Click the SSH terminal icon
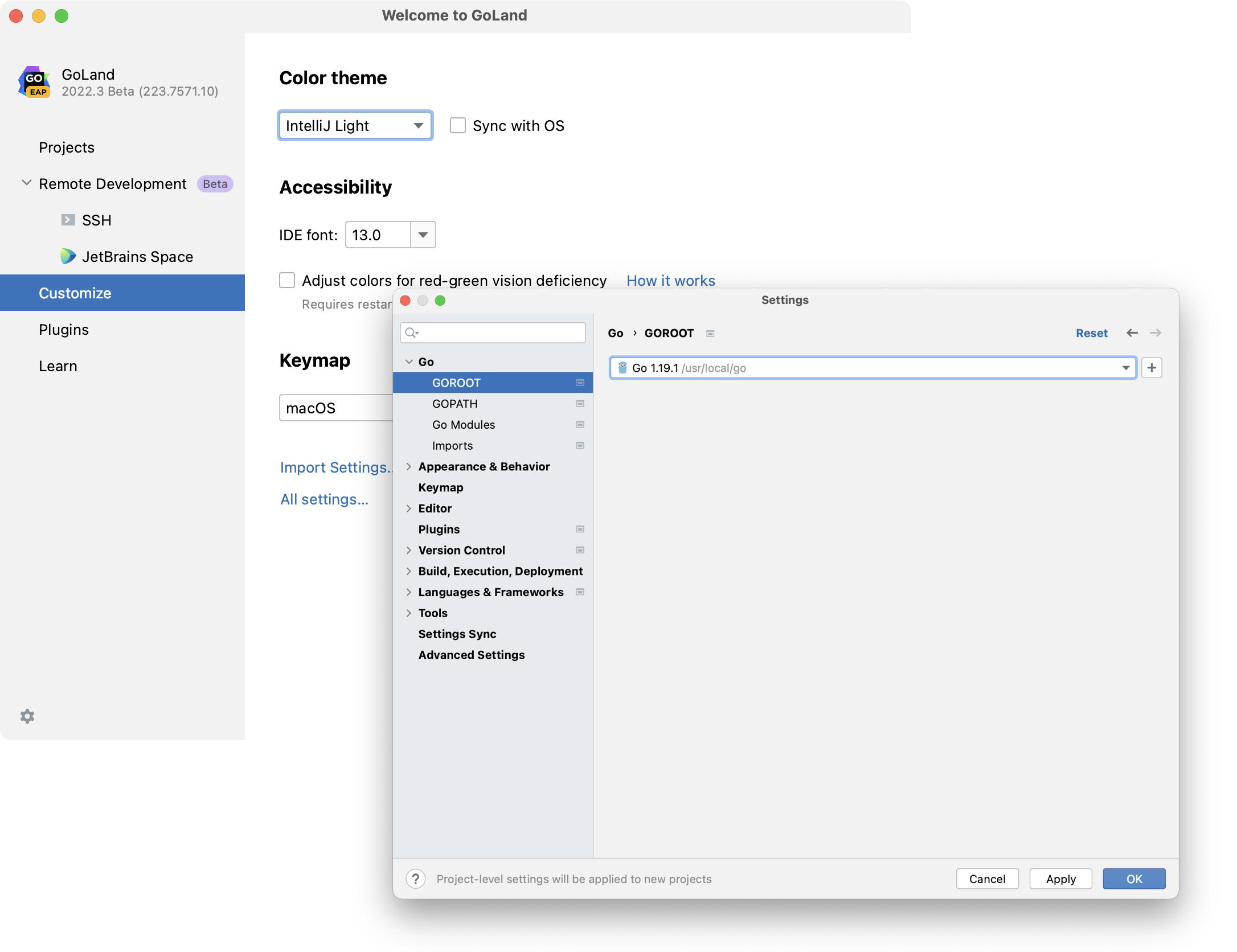Viewport: 1237px width, 952px height. point(68,220)
